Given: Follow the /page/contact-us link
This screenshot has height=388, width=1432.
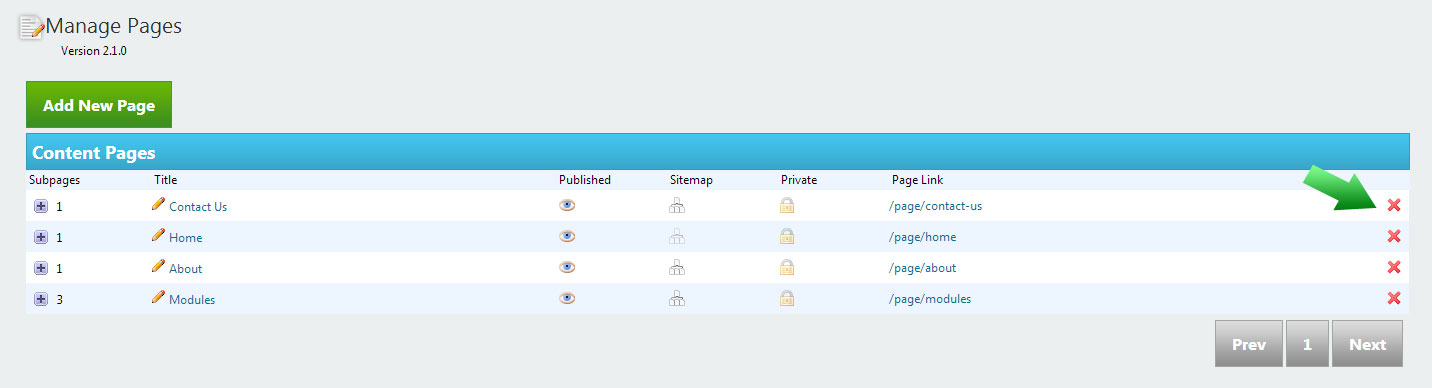Looking at the screenshot, I should [935, 206].
